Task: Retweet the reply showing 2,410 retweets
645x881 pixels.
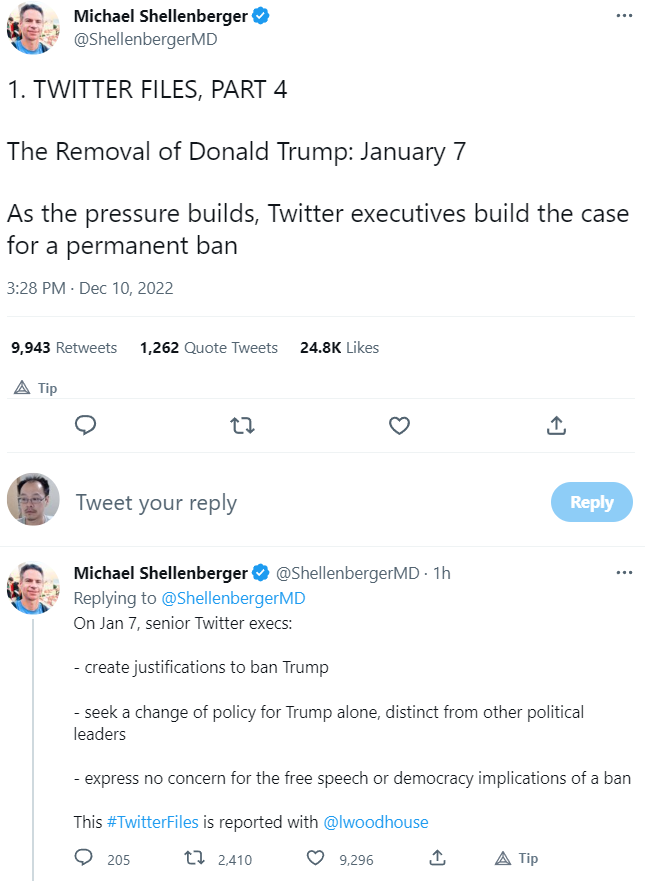Action: [x=196, y=858]
